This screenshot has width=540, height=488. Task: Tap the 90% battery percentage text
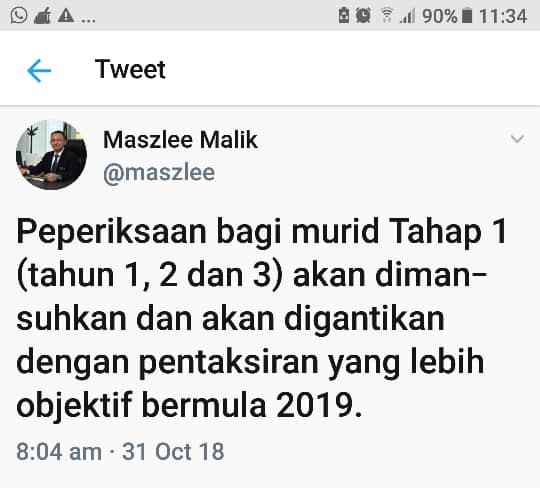[x=440, y=16]
